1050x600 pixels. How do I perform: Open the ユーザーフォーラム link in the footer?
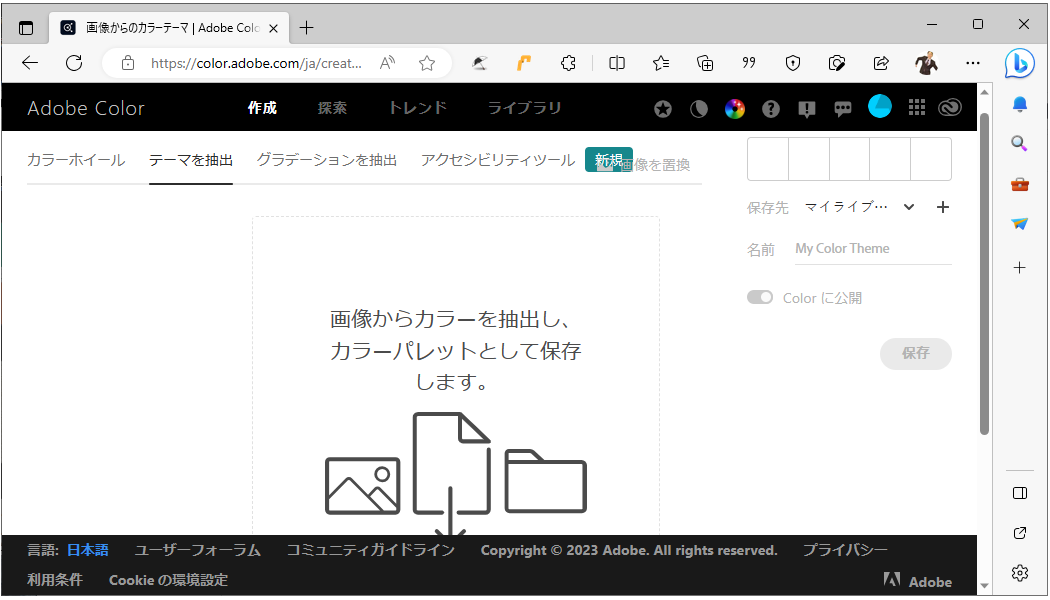(196, 549)
